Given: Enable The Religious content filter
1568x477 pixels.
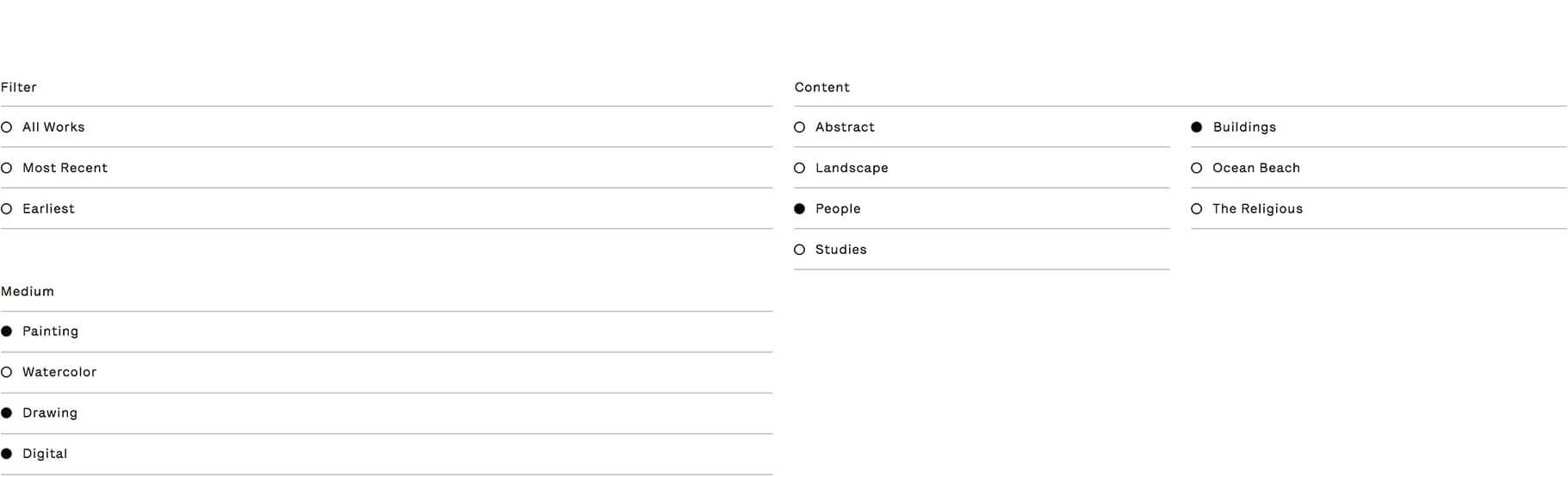Looking at the screenshot, I should 1256,209.
